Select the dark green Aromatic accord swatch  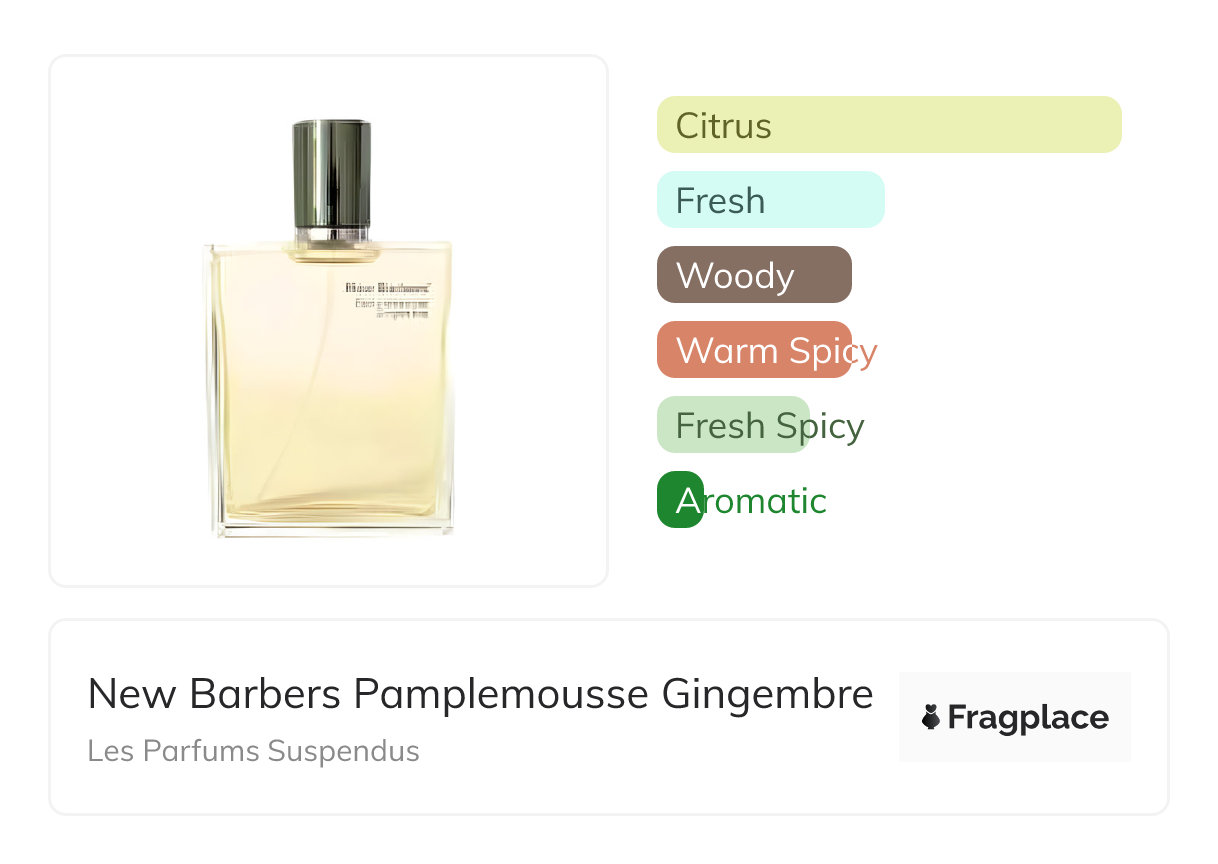tap(680, 500)
